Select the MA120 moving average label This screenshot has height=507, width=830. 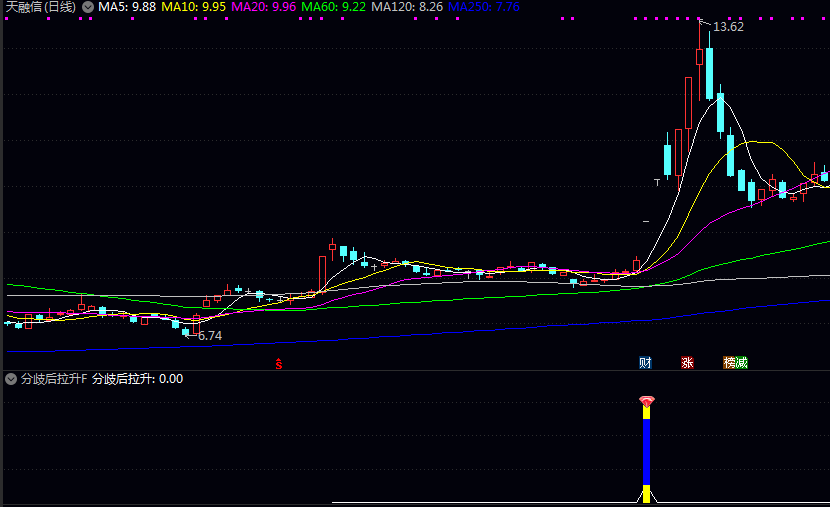pos(407,7)
